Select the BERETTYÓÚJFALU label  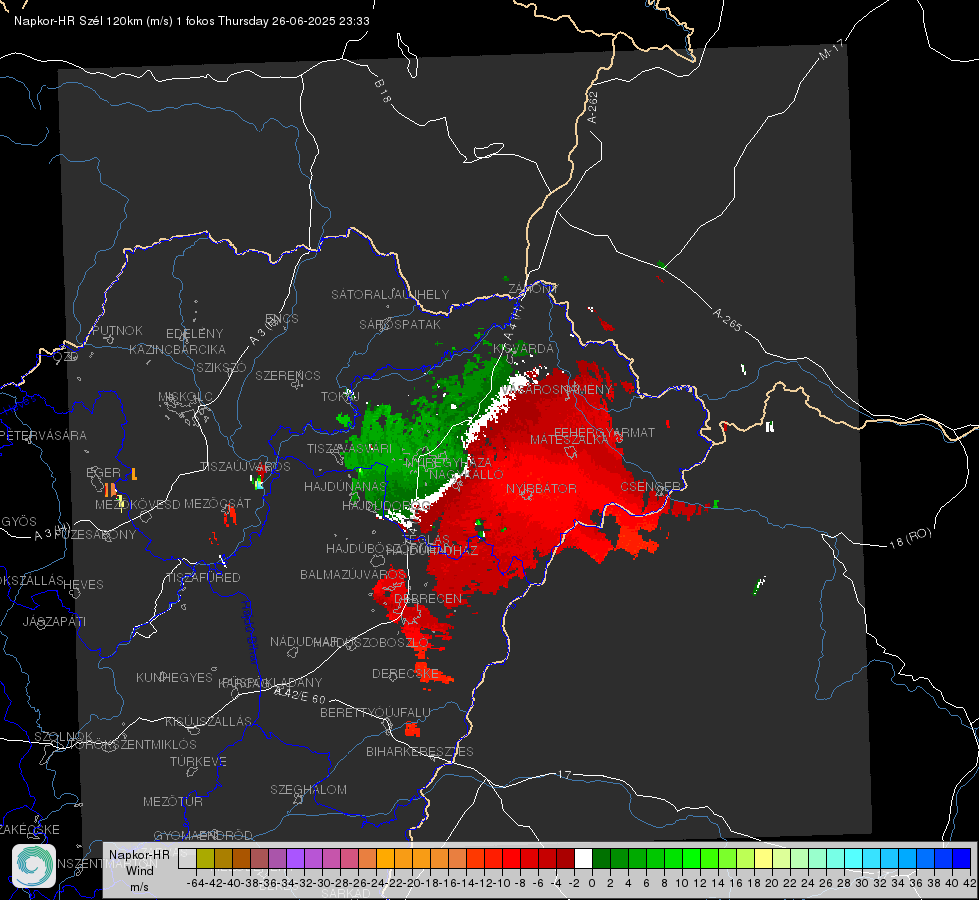[375, 713]
